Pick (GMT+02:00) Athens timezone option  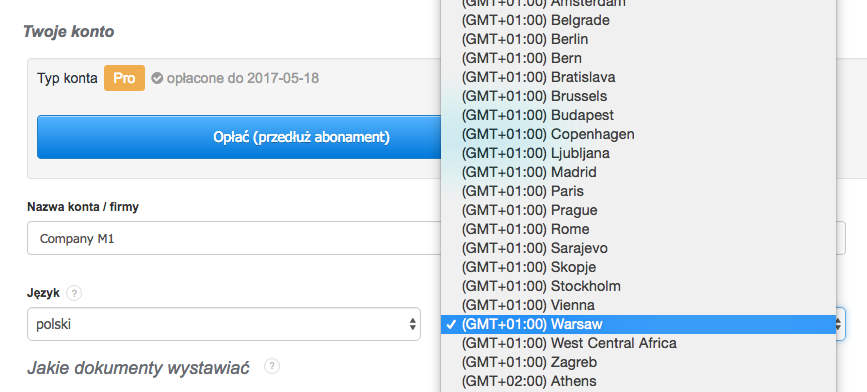click(639, 381)
